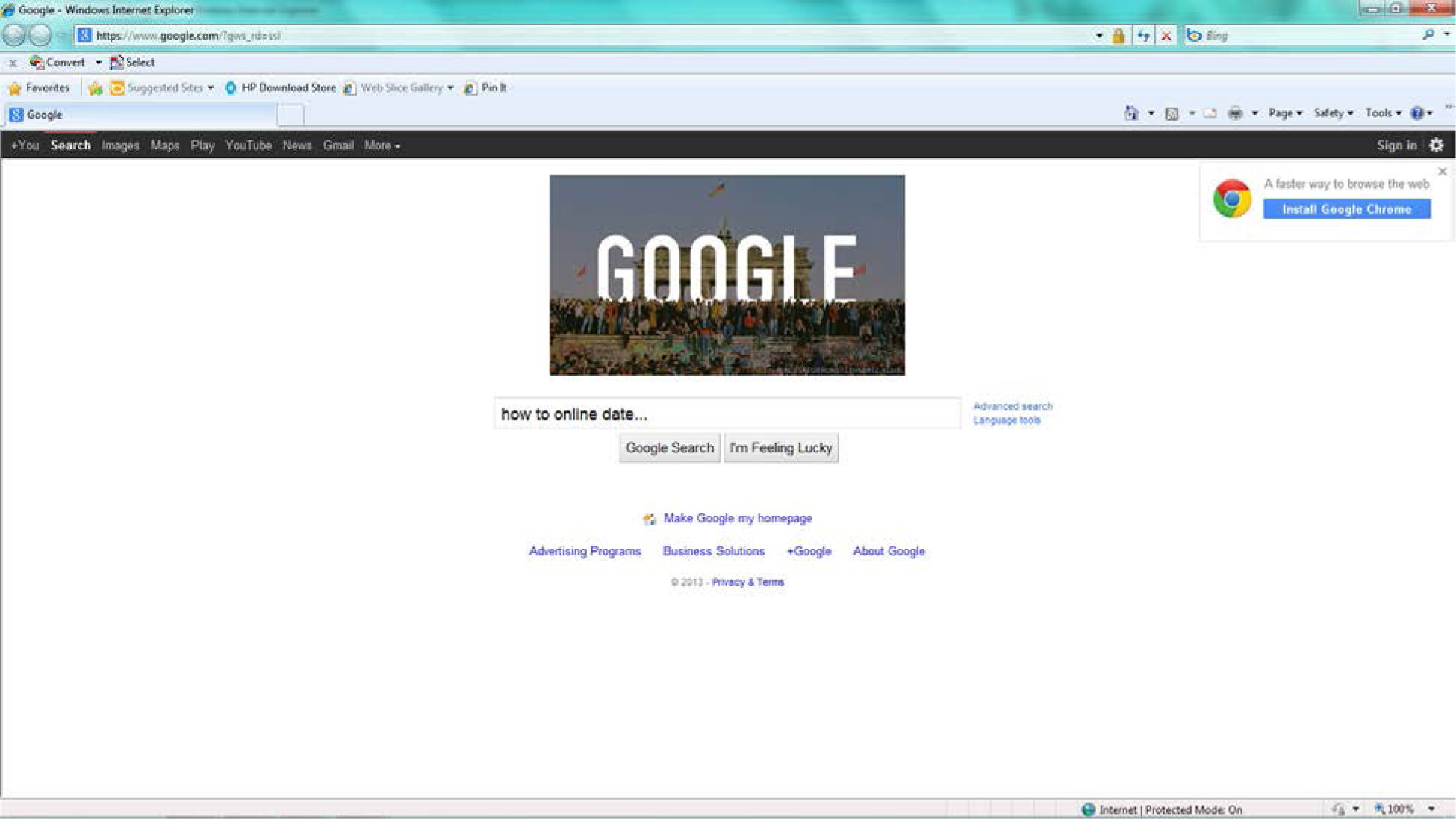Click the RSS feeds icon
This screenshot has width=1456, height=819.
coord(1172,113)
